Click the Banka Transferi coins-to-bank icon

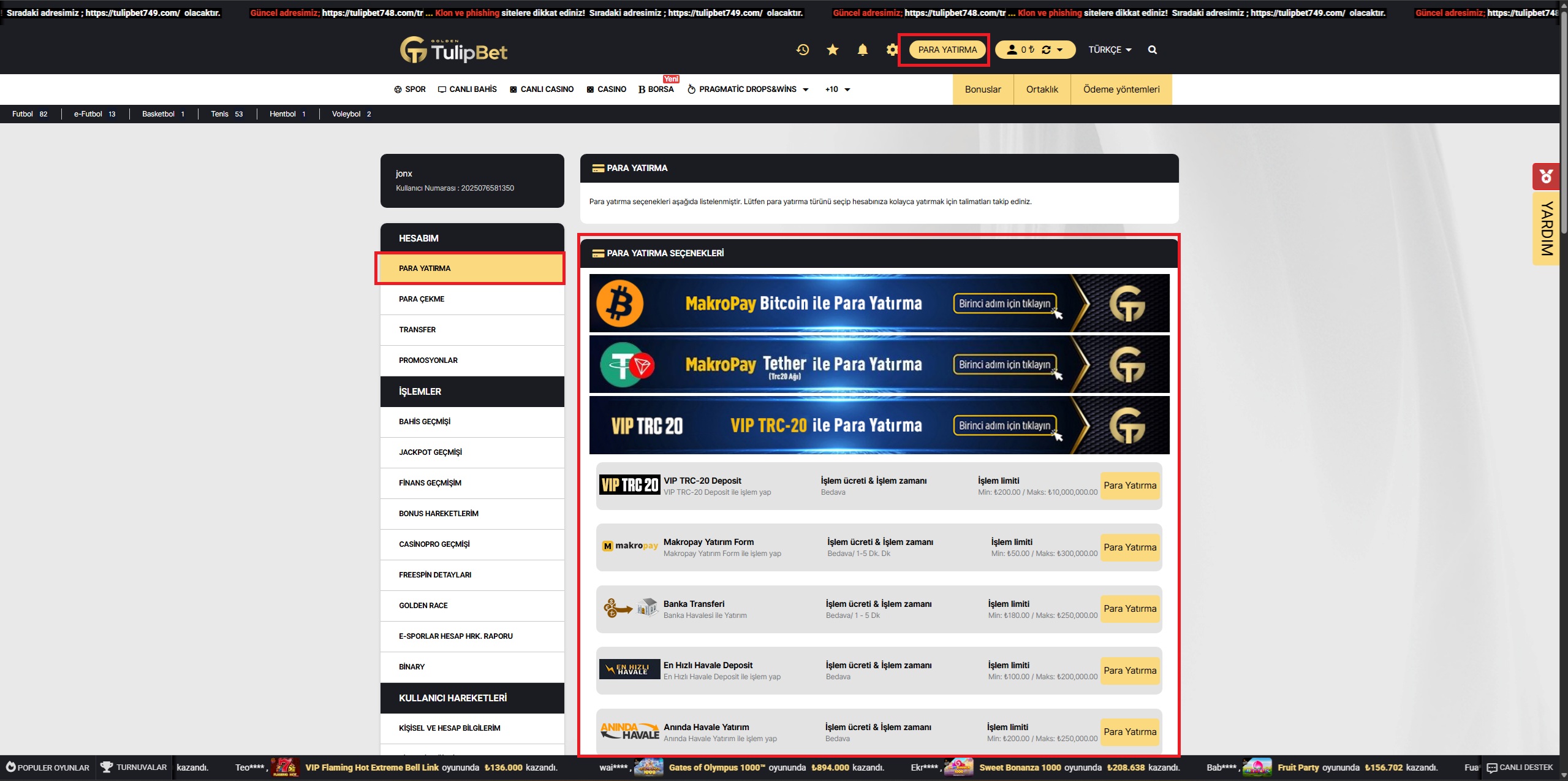point(630,608)
